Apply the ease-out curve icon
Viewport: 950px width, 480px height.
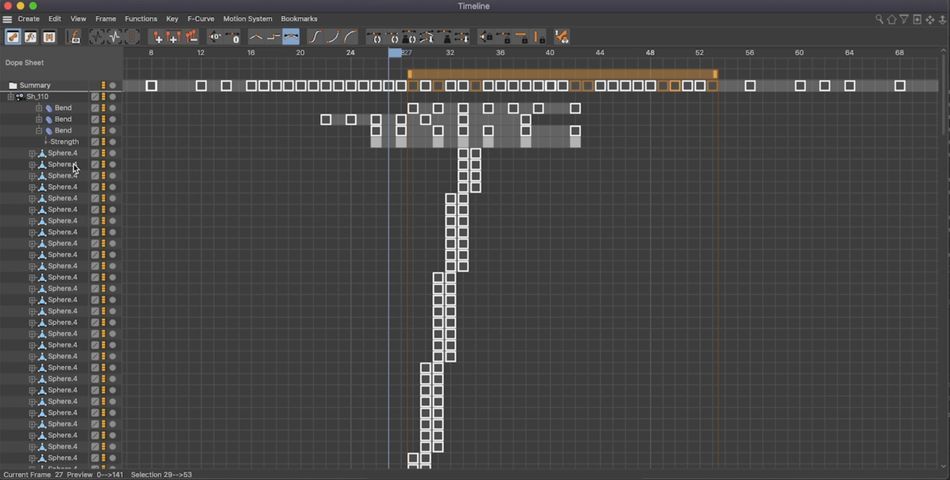[x=350, y=37]
